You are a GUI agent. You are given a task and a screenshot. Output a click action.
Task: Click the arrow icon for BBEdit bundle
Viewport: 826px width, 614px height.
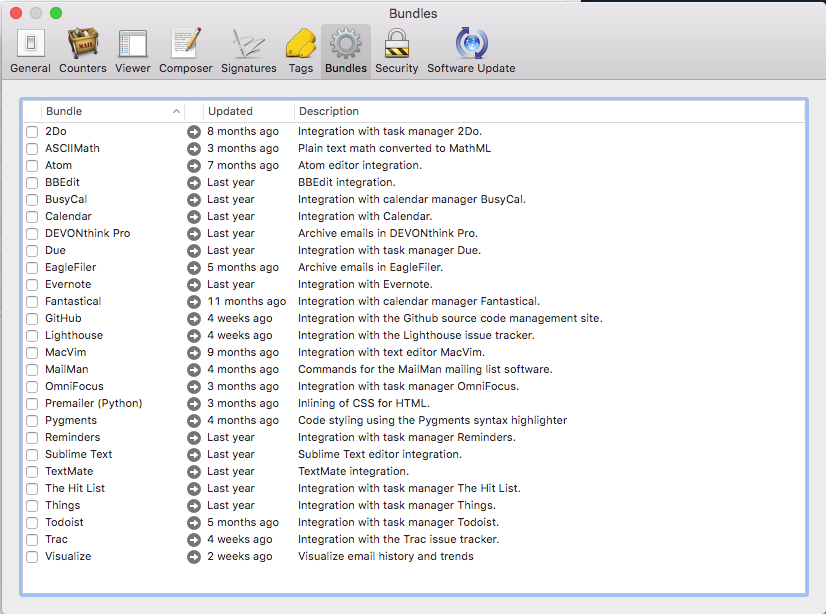(194, 183)
